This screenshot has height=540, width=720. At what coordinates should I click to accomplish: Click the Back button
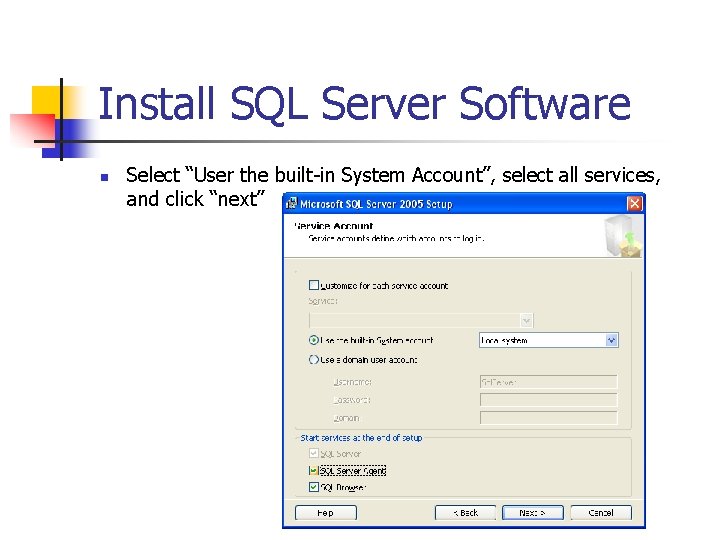pyautogui.click(x=465, y=513)
